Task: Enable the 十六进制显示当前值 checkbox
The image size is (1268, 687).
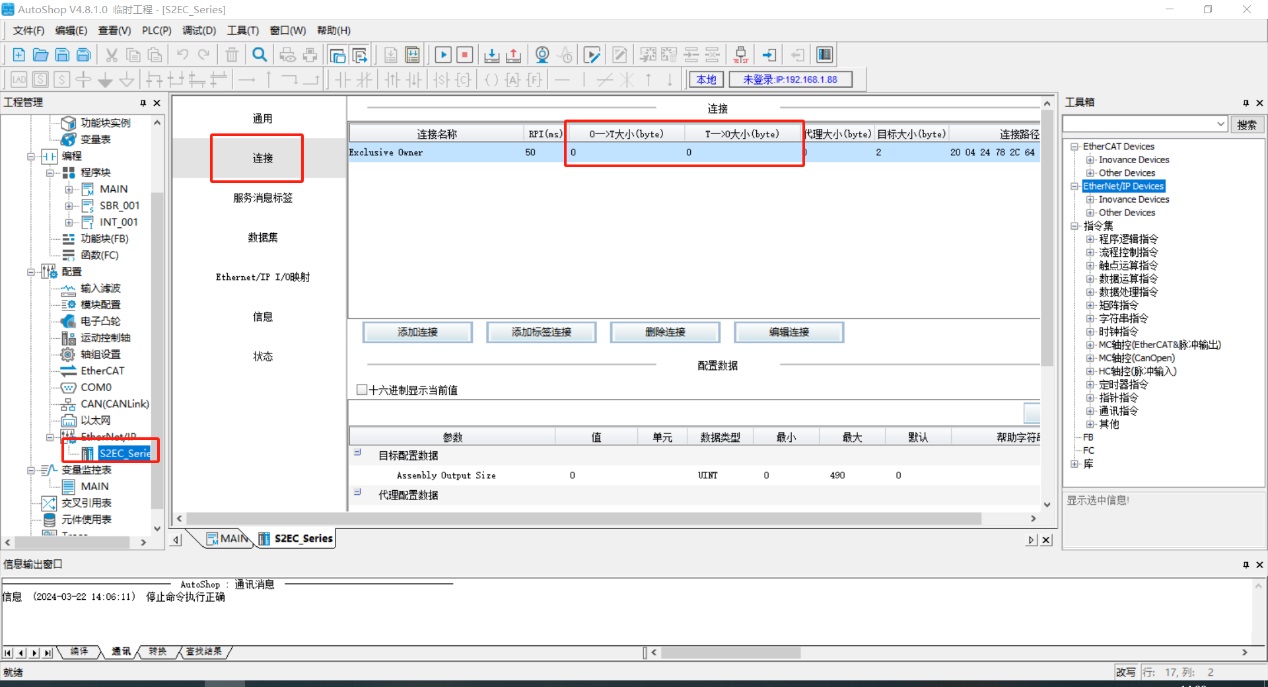Action: pyautogui.click(x=362, y=390)
